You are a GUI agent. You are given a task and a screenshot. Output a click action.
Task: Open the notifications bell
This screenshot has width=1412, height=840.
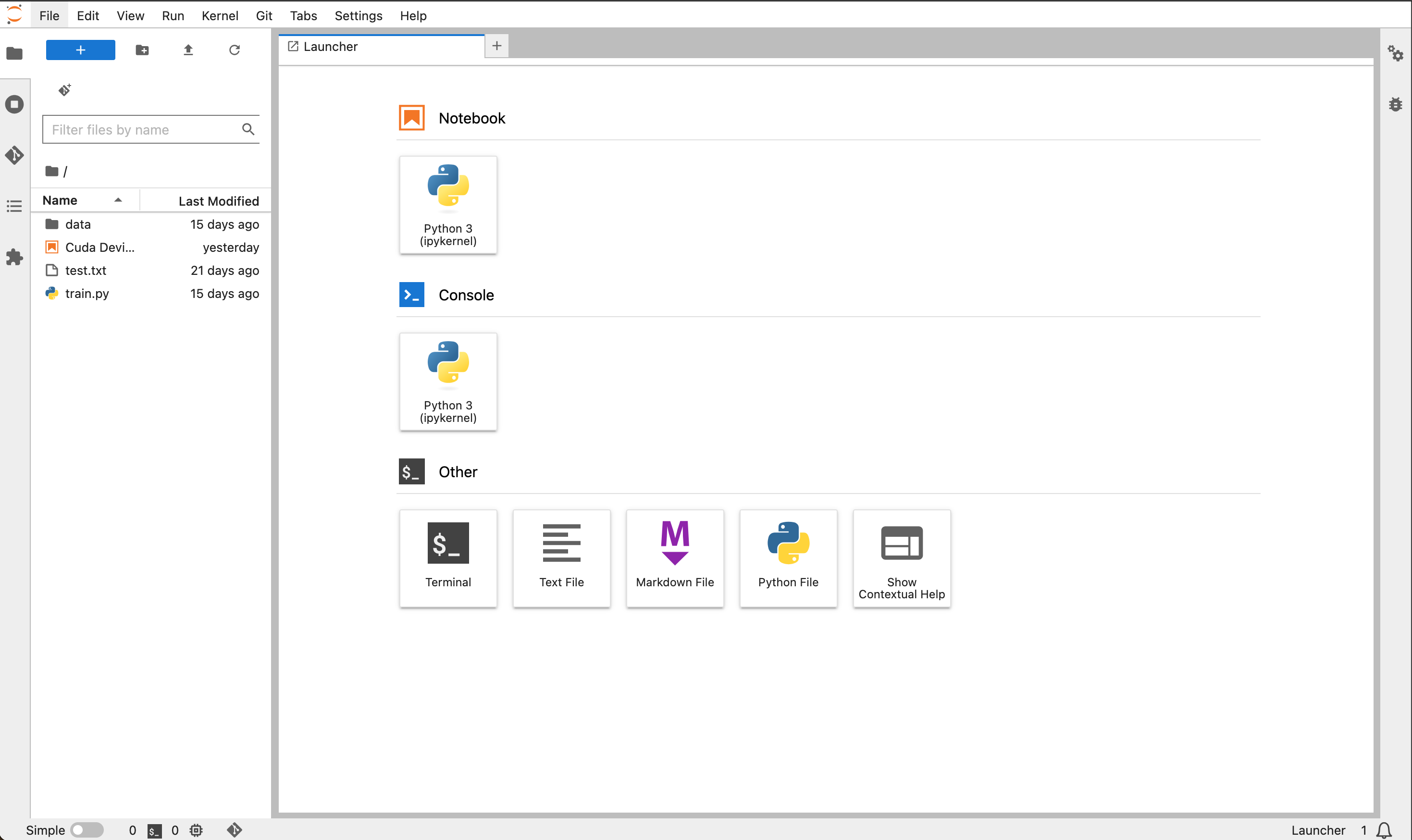1384,830
